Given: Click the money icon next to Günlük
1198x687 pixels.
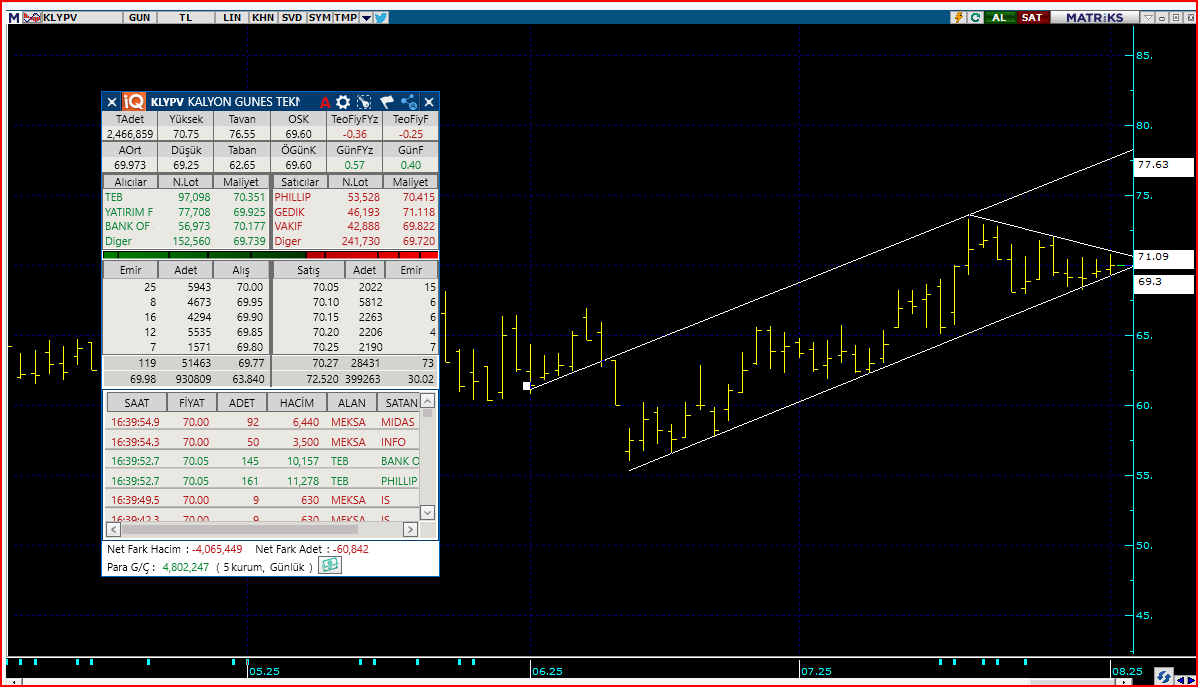Looking at the screenshot, I should 329,565.
